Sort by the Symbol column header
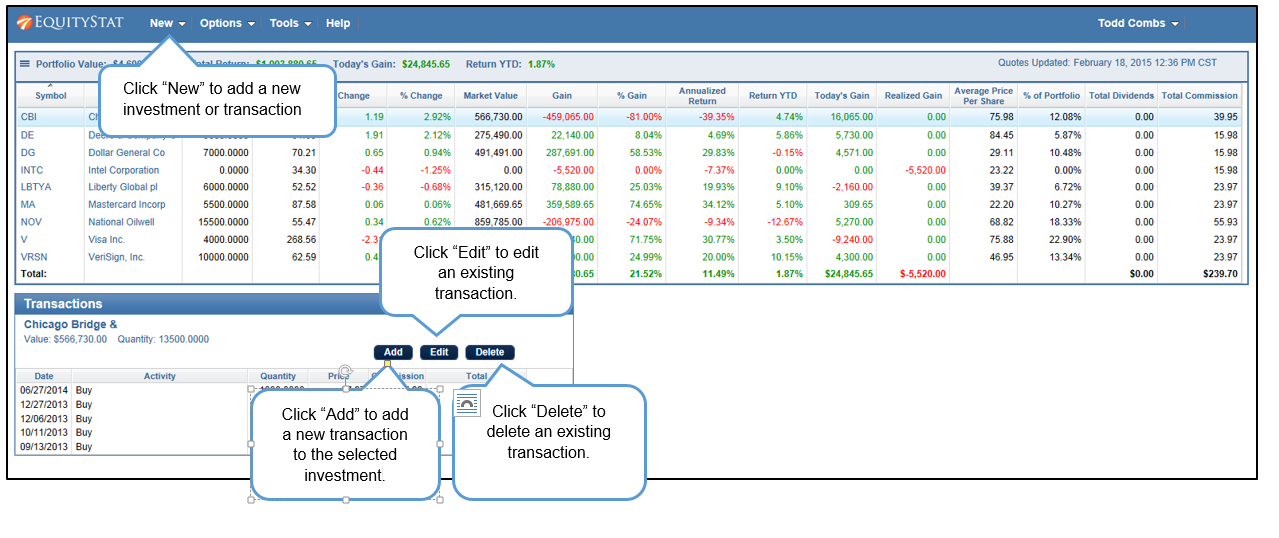The width and height of the screenshot is (1279, 538). 51,95
